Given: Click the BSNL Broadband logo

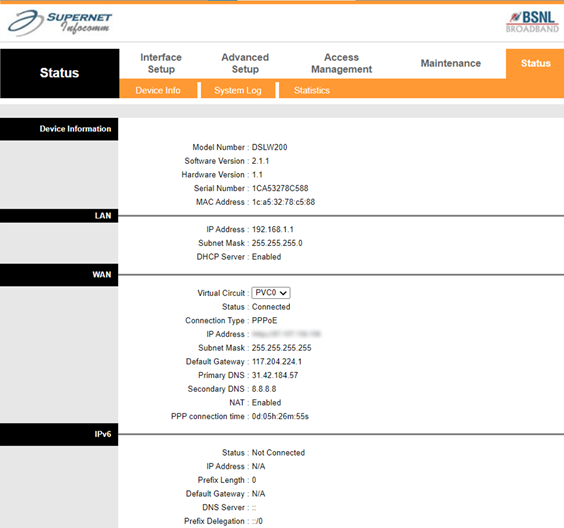Looking at the screenshot, I should (x=533, y=22).
